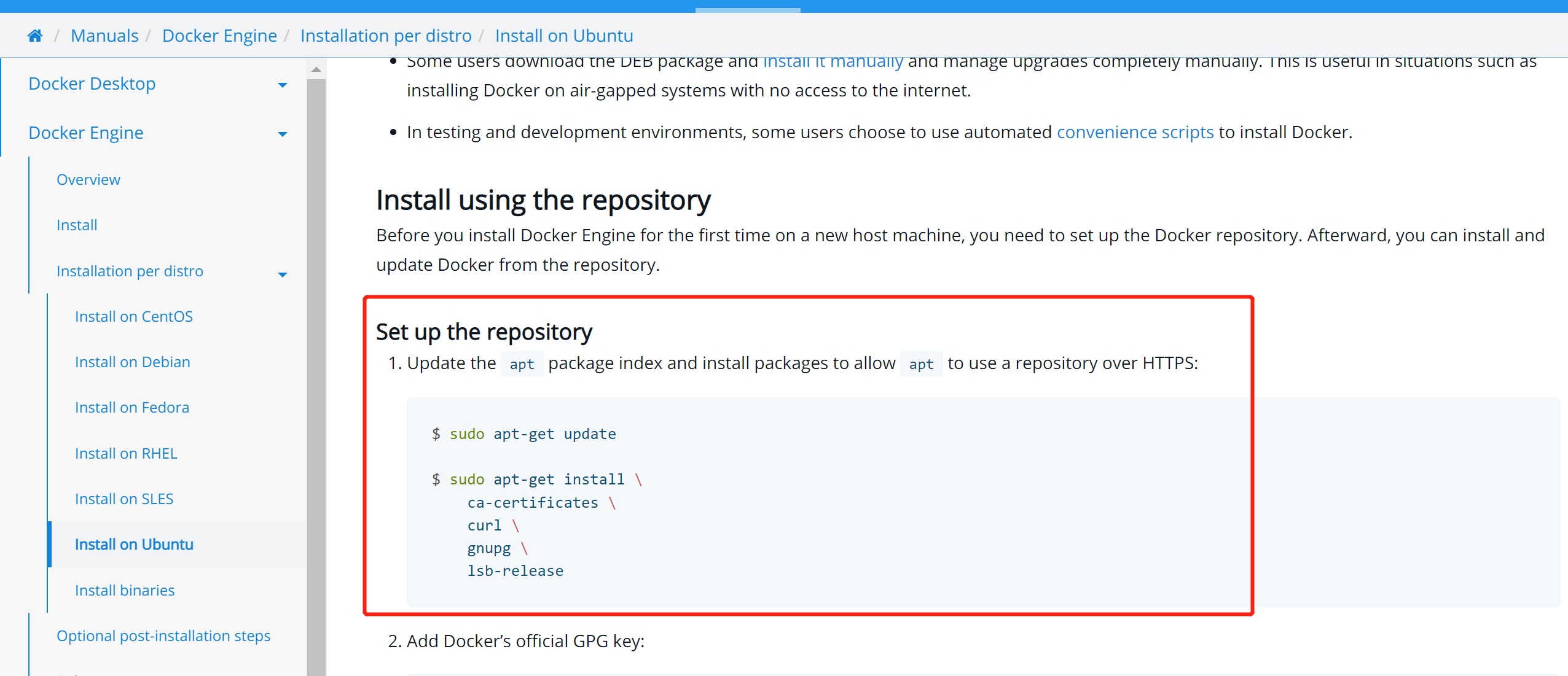Collapse the Docker Engine section arrow

coord(283,134)
